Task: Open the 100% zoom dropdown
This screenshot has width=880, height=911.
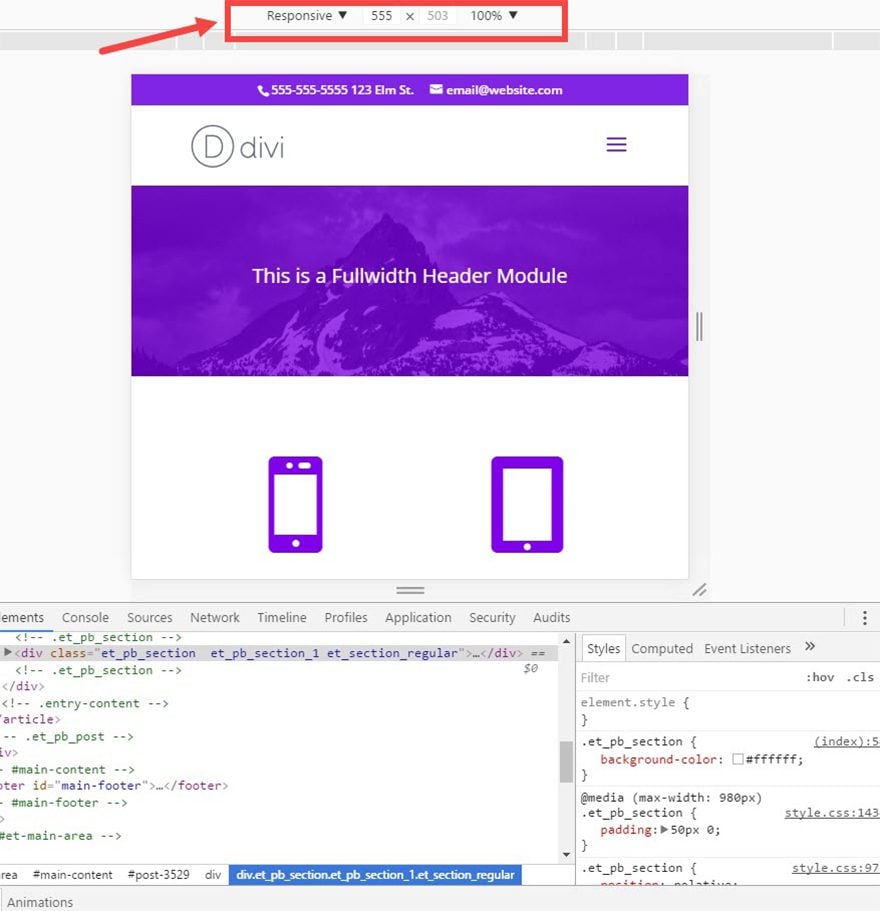Action: pyautogui.click(x=494, y=16)
